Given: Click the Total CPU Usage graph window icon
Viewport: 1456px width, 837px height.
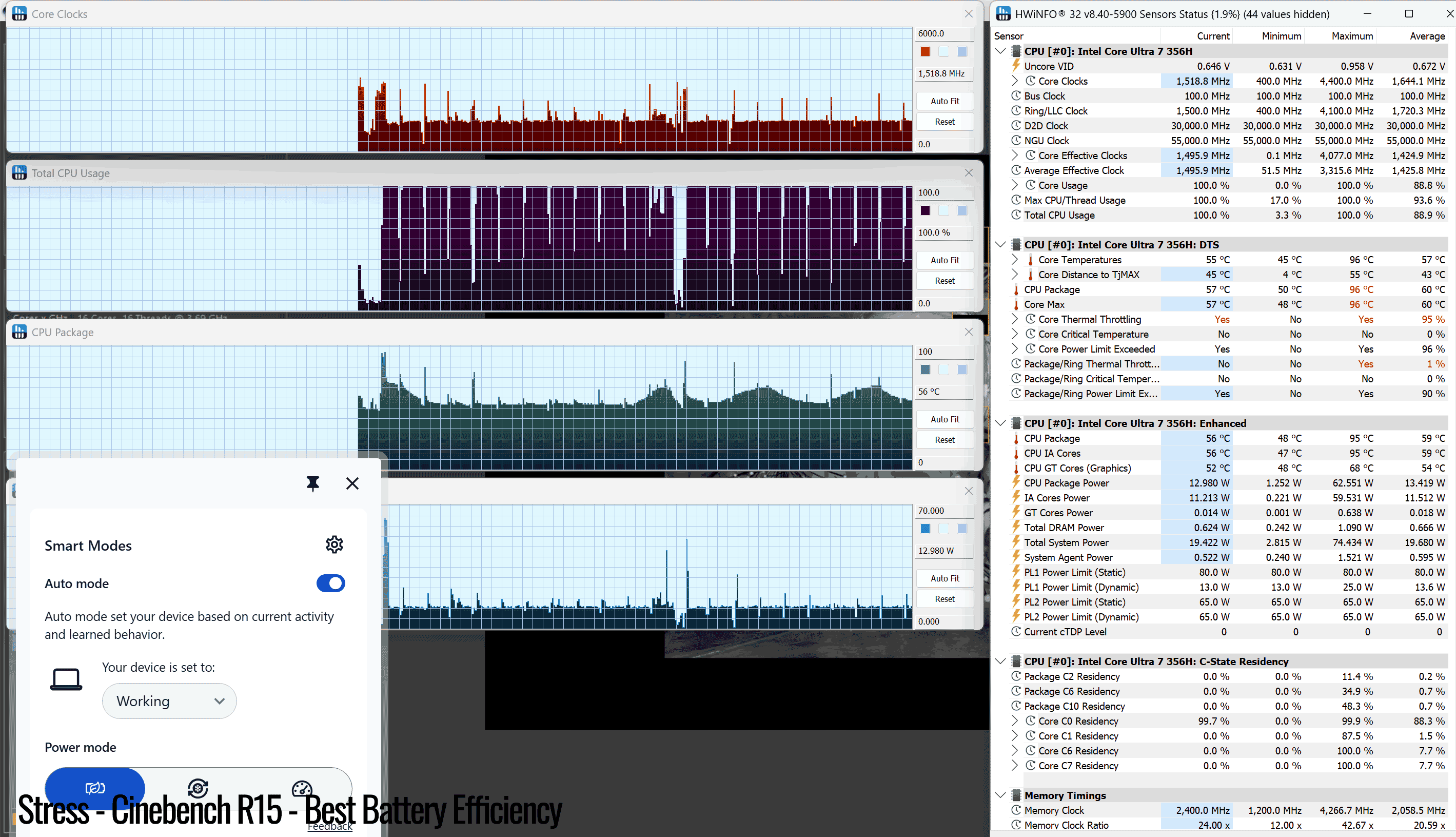Looking at the screenshot, I should [19, 173].
